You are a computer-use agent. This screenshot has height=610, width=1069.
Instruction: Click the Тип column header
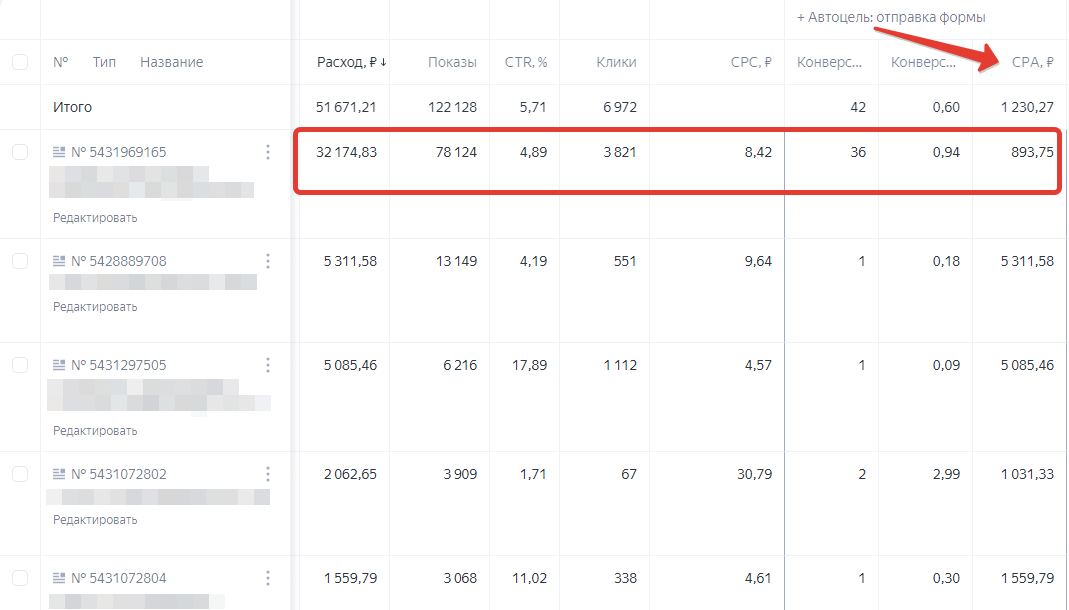tap(104, 62)
